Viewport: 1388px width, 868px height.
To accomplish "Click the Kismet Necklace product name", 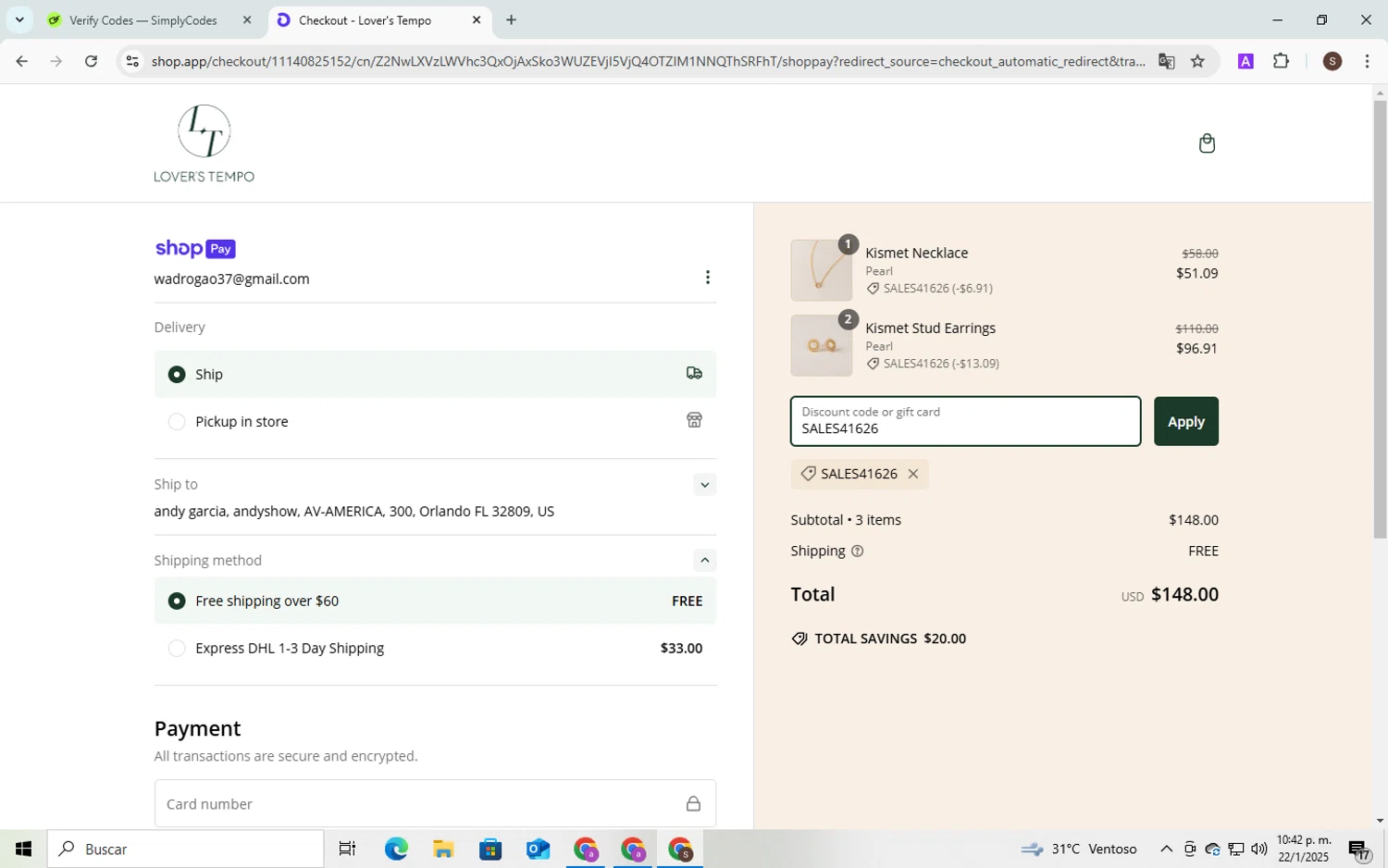I will (917, 253).
